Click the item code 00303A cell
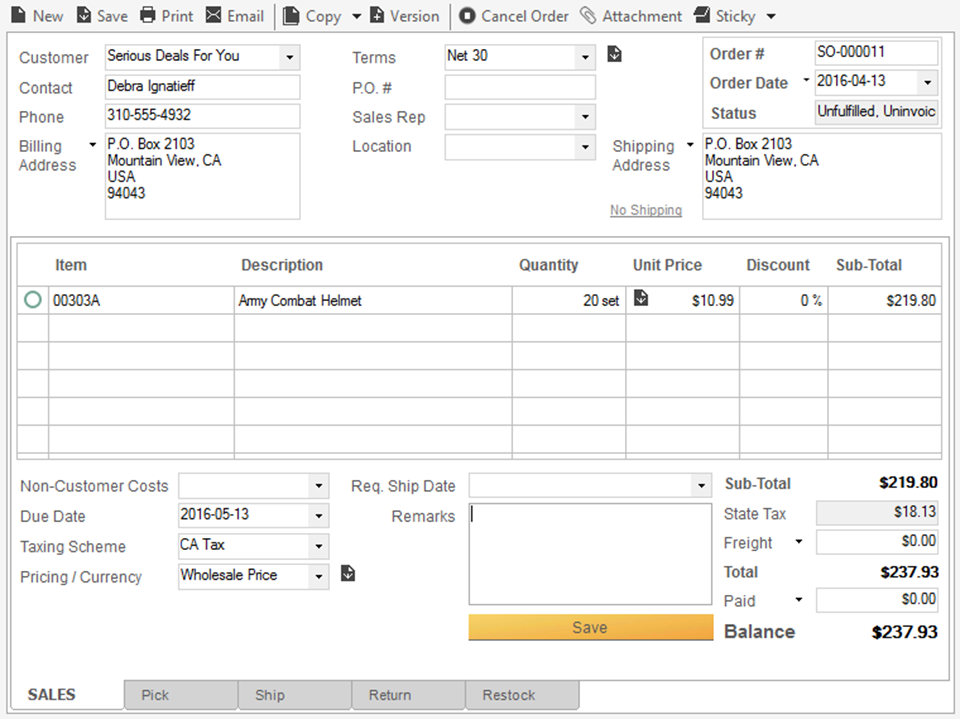This screenshot has height=719, width=960. (x=141, y=300)
